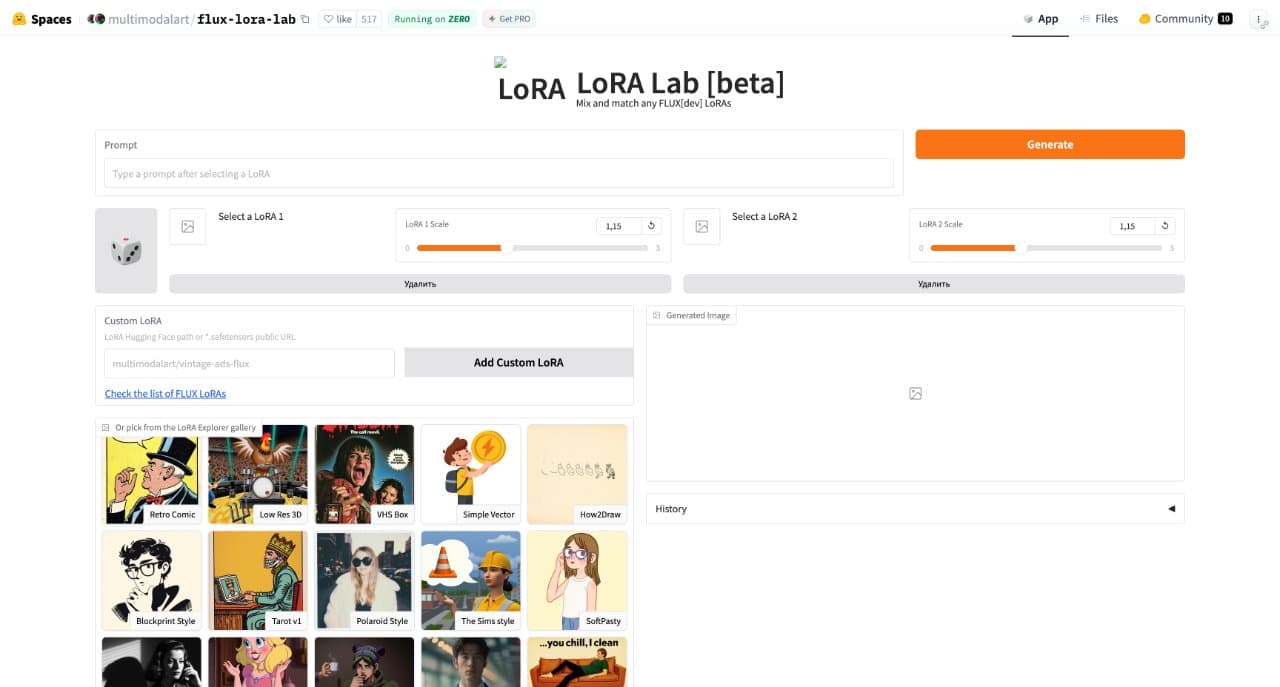Click the LoRA 2 Scale number box
1280x687 pixels.
(1133, 226)
